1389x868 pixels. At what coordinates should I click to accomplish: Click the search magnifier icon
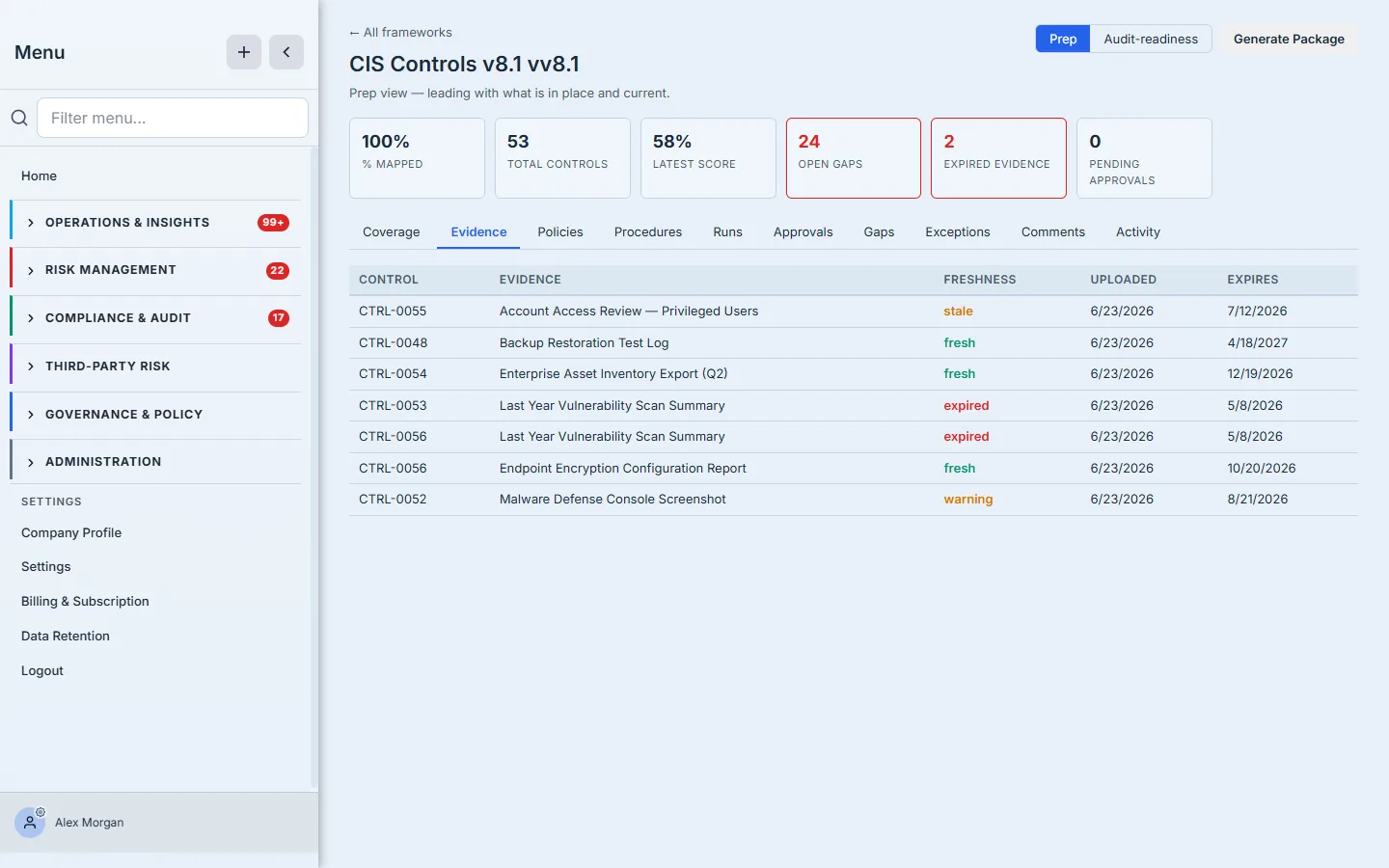click(x=19, y=118)
